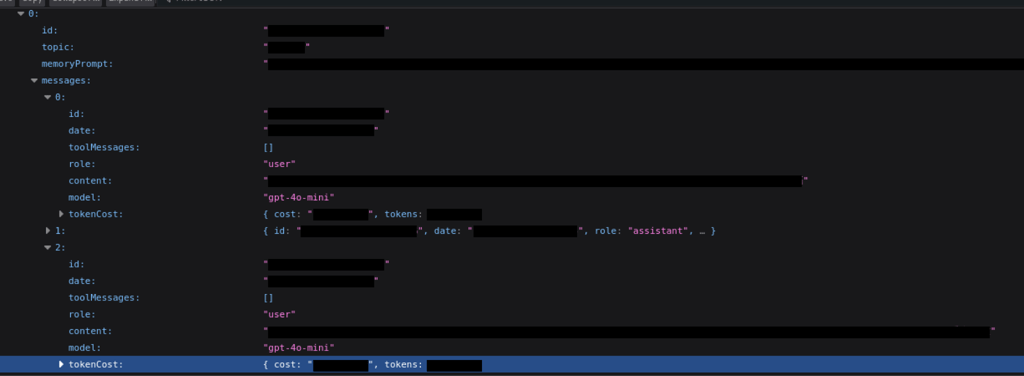
Task: Select toolMessages key under message 0
Action: [x=104, y=148]
